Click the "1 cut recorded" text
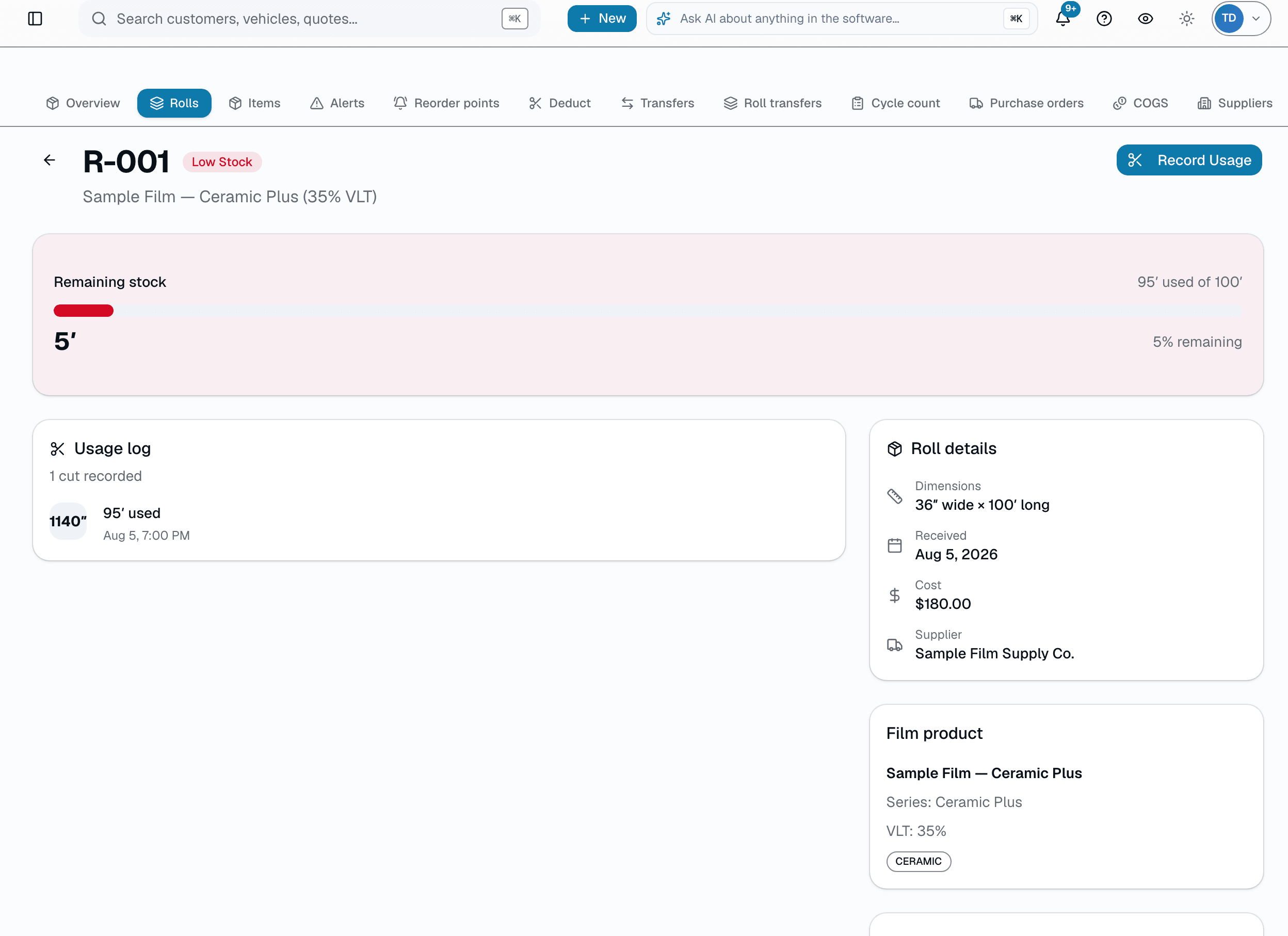 pos(95,476)
